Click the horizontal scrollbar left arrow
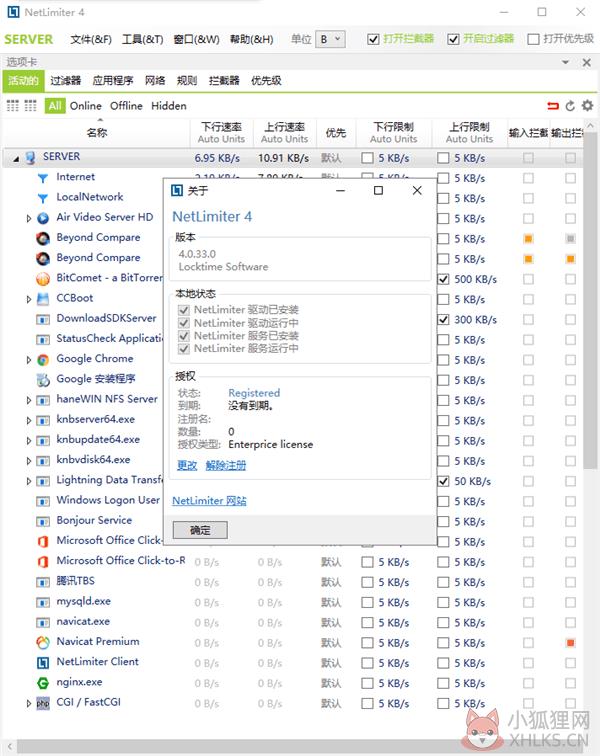Image resolution: width=600 pixels, height=756 pixels. click(9, 746)
